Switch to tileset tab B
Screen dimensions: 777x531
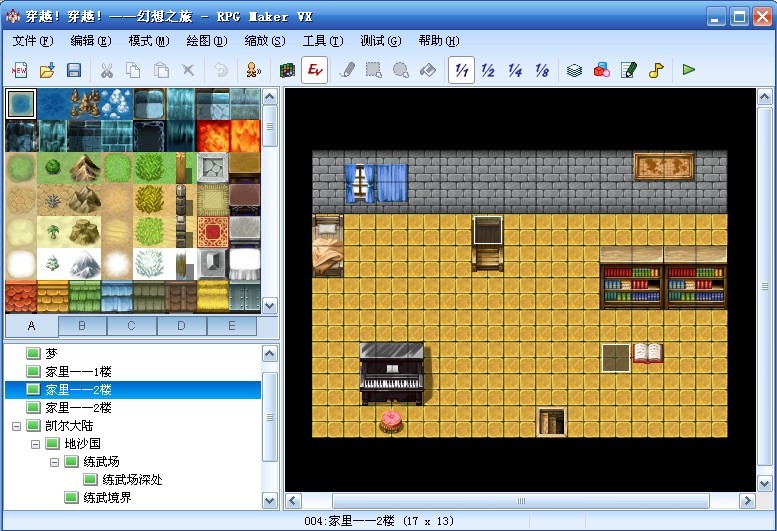coord(82,326)
